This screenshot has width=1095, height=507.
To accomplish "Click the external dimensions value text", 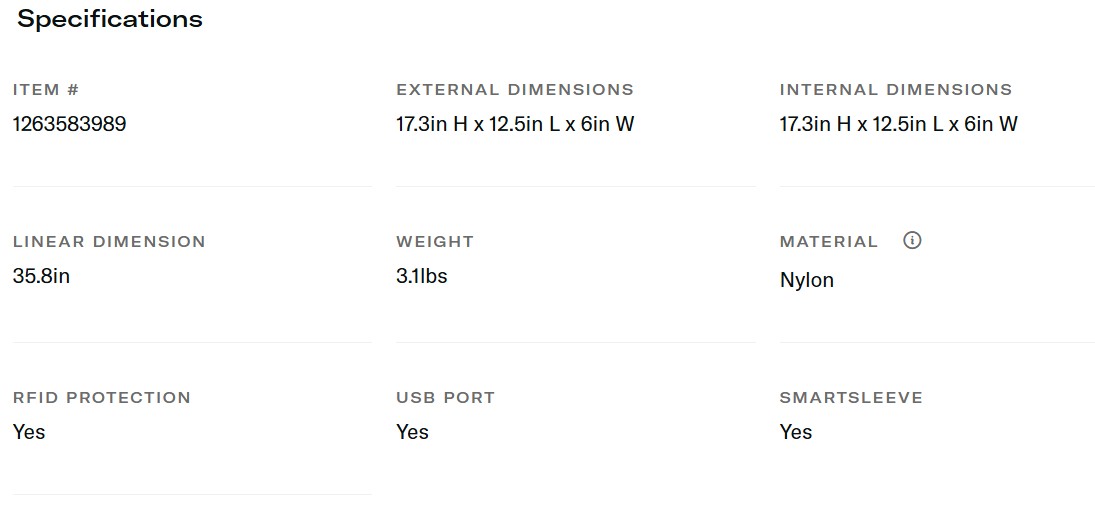I will [x=515, y=124].
